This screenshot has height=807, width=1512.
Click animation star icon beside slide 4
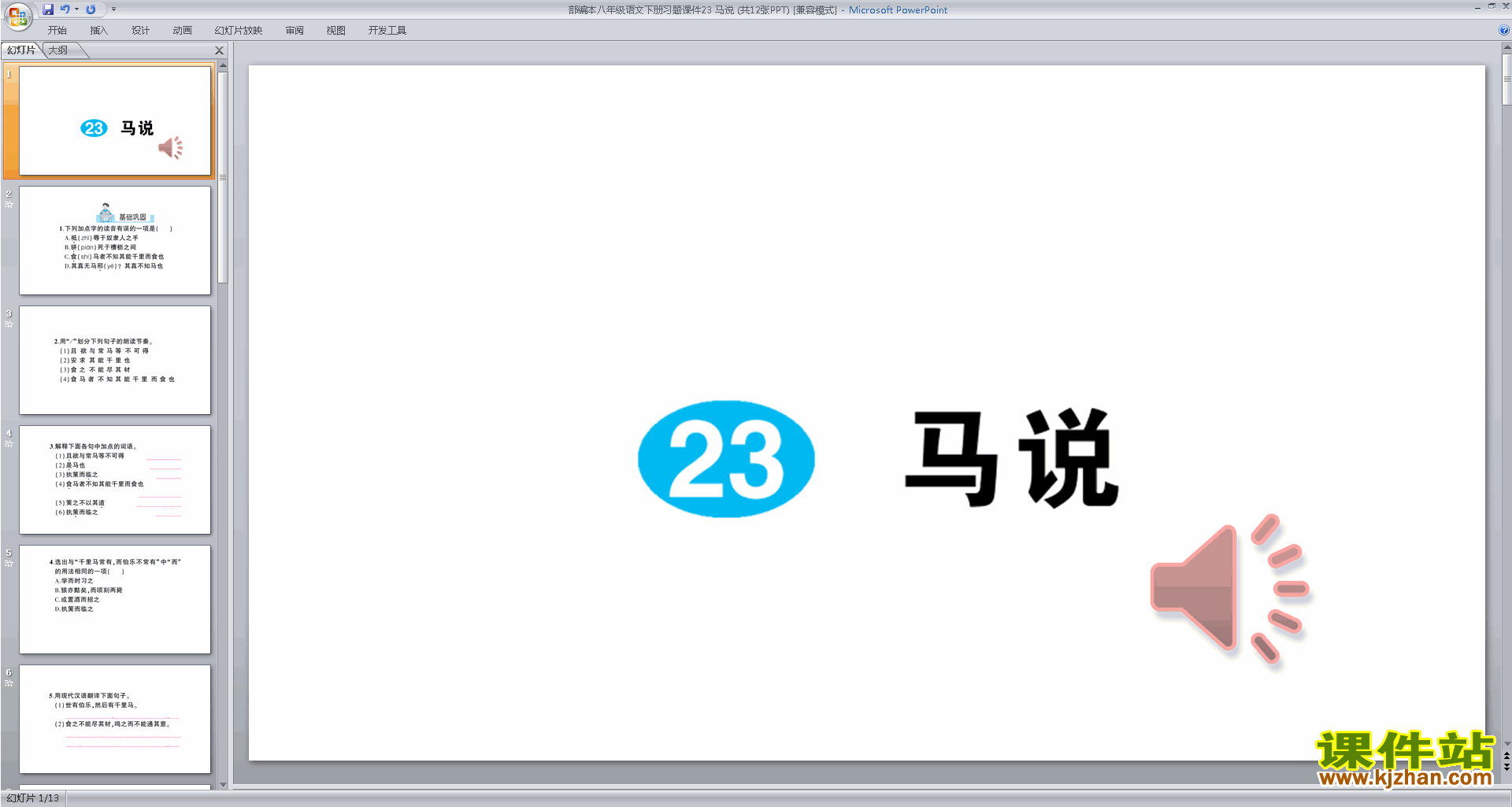pos(9,444)
